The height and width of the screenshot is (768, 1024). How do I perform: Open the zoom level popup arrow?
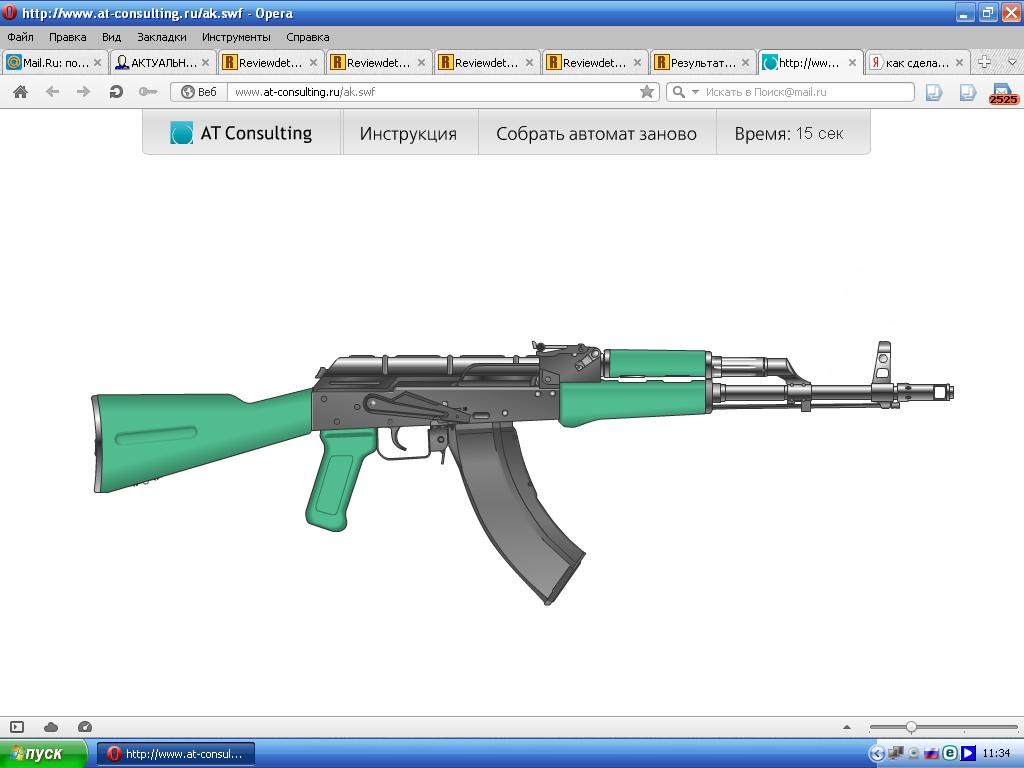(847, 727)
